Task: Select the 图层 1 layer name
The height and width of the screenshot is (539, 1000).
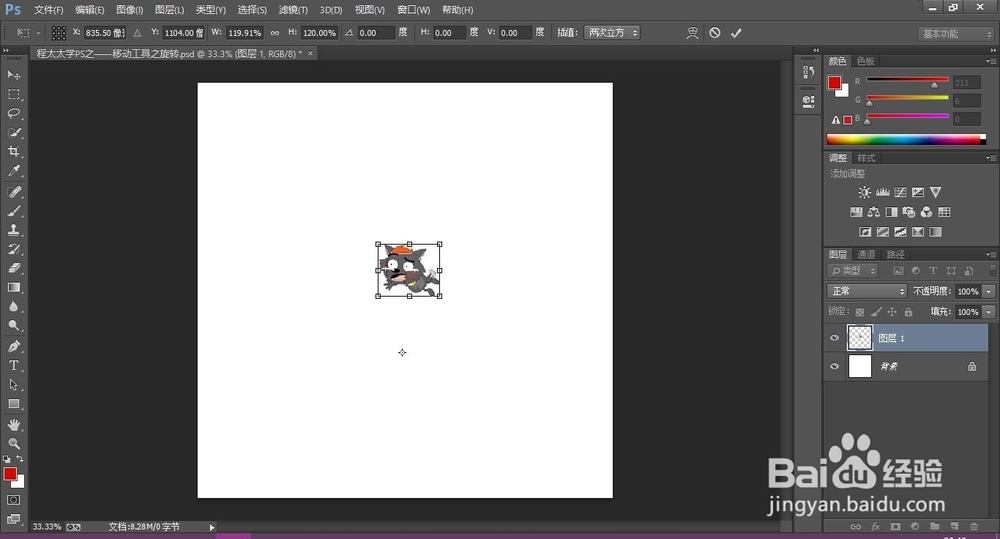Action: [892, 338]
